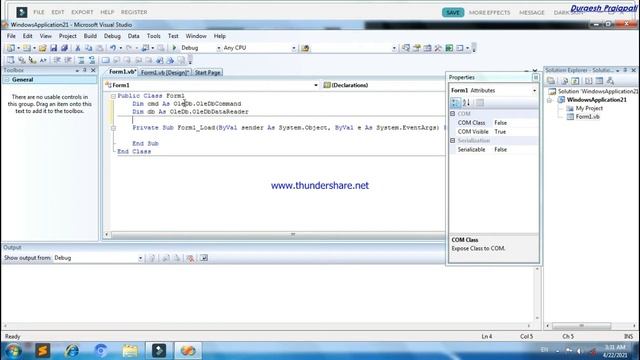Click the Copy toolbar icon
640x360 pixels.
pos(88,48)
